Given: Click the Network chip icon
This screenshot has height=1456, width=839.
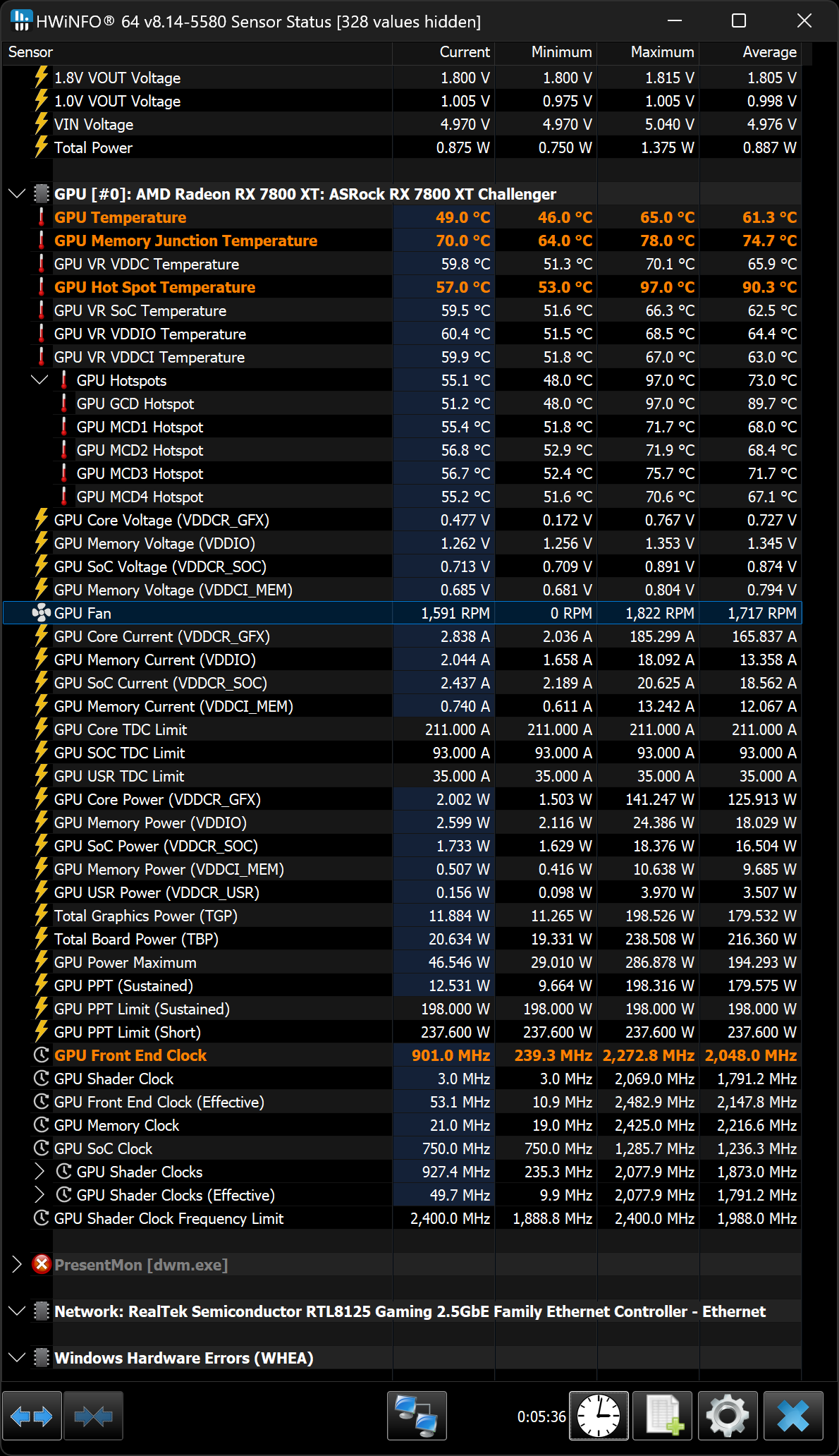Looking at the screenshot, I should click(x=42, y=1311).
